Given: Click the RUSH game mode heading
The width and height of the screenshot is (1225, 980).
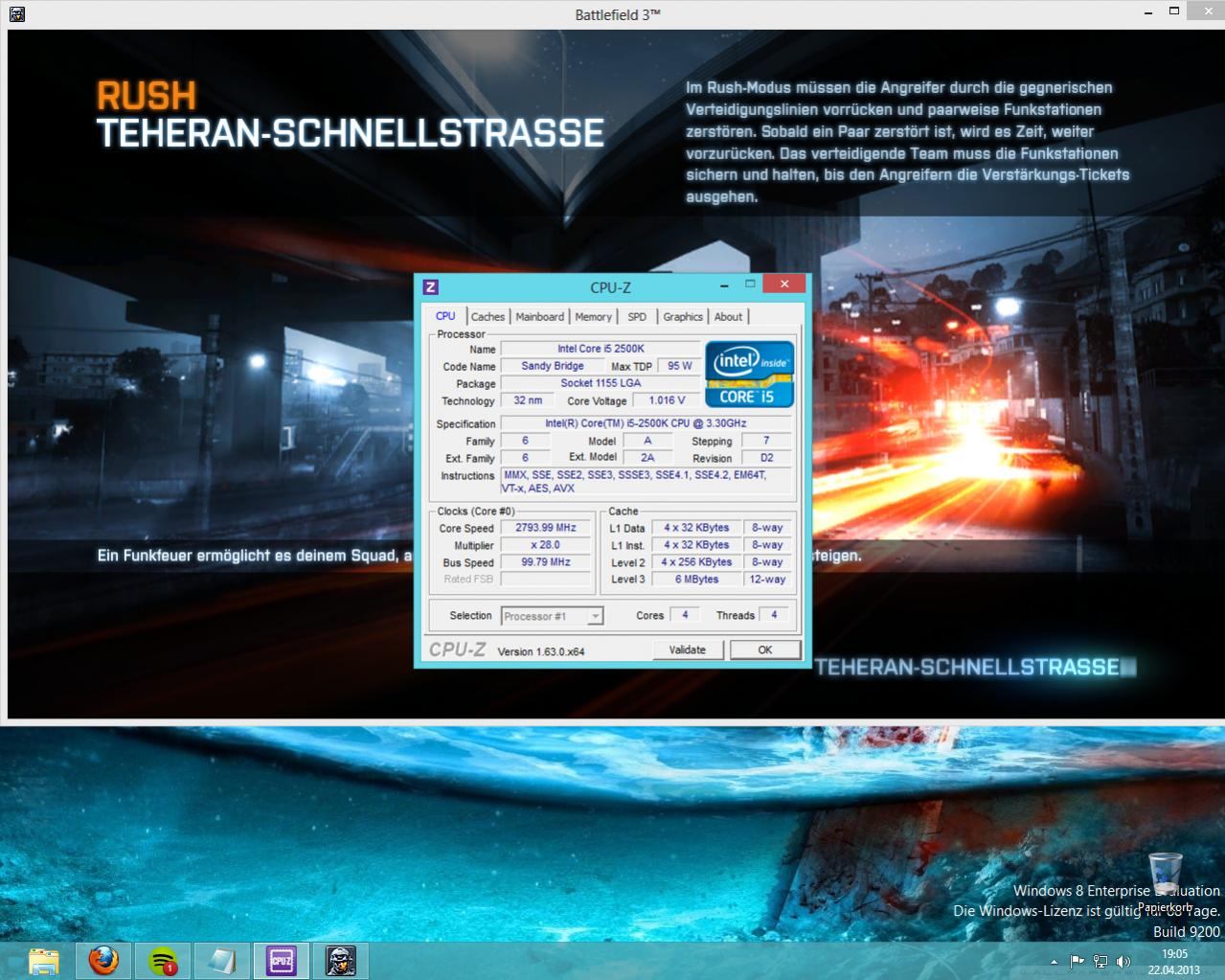Looking at the screenshot, I should 147,96.
